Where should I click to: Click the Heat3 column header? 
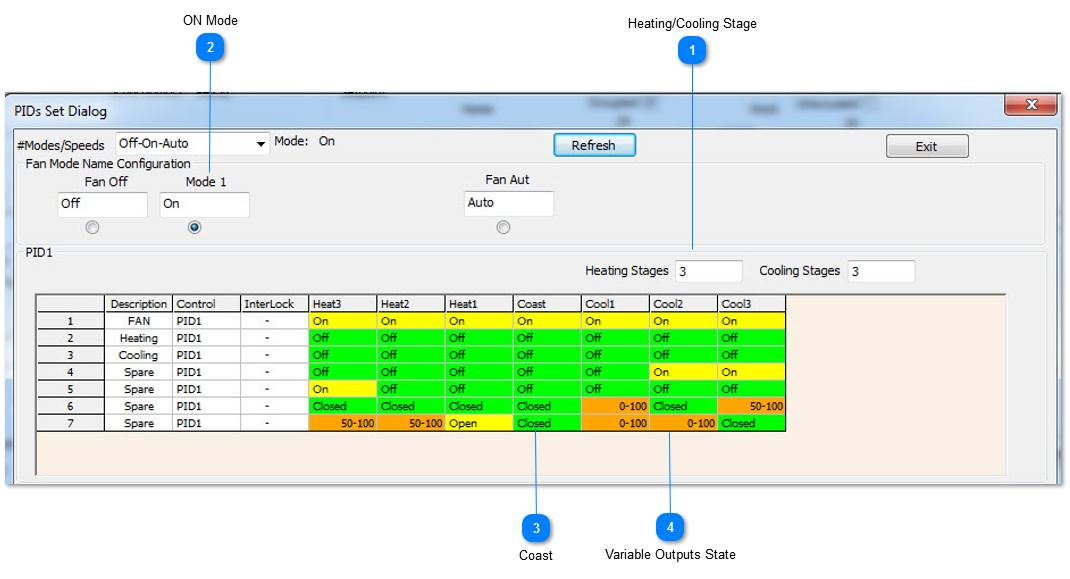[x=343, y=304]
